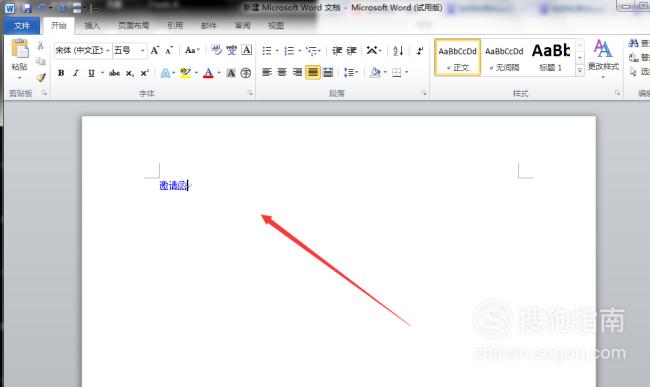Toggle Italic formatting
The height and width of the screenshot is (387, 650).
[75, 73]
